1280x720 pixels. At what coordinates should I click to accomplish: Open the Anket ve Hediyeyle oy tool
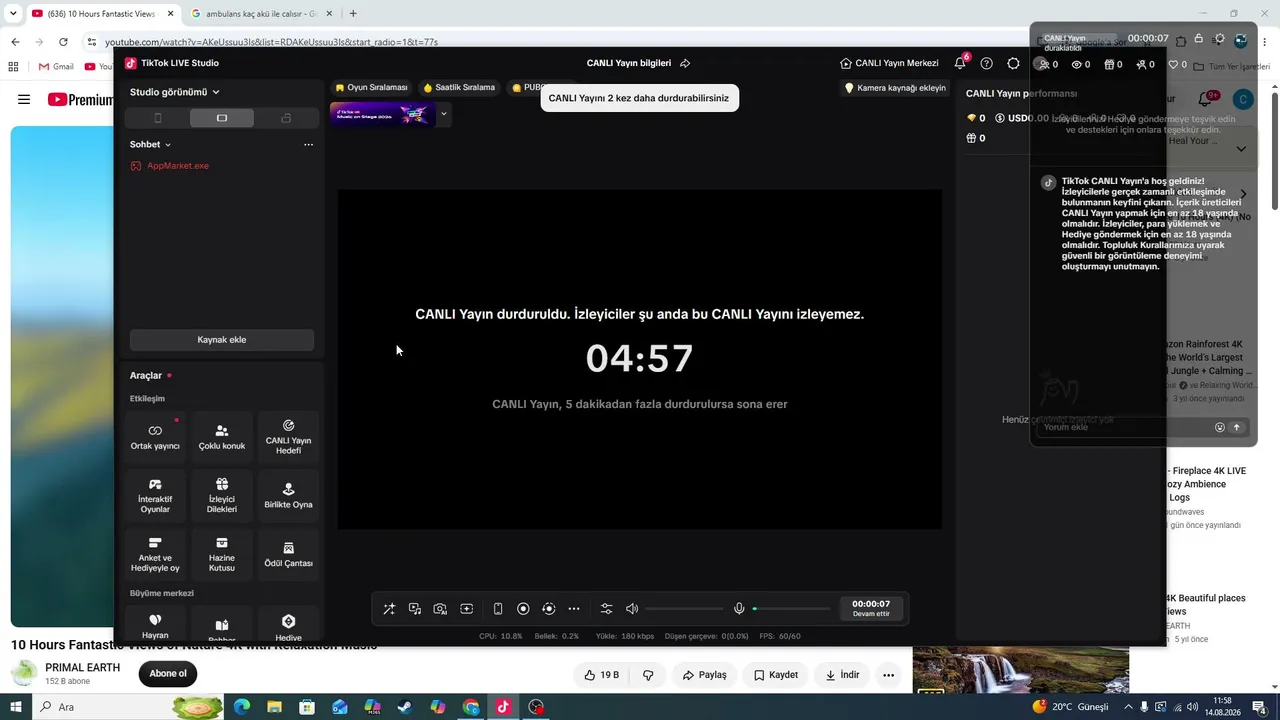[x=155, y=555]
